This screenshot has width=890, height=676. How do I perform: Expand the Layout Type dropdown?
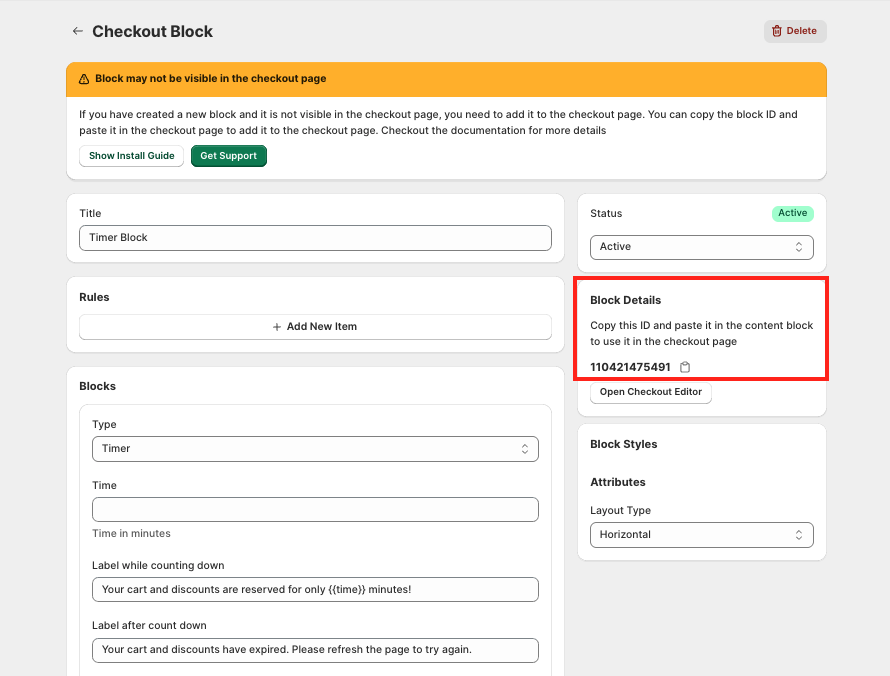click(701, 535)
